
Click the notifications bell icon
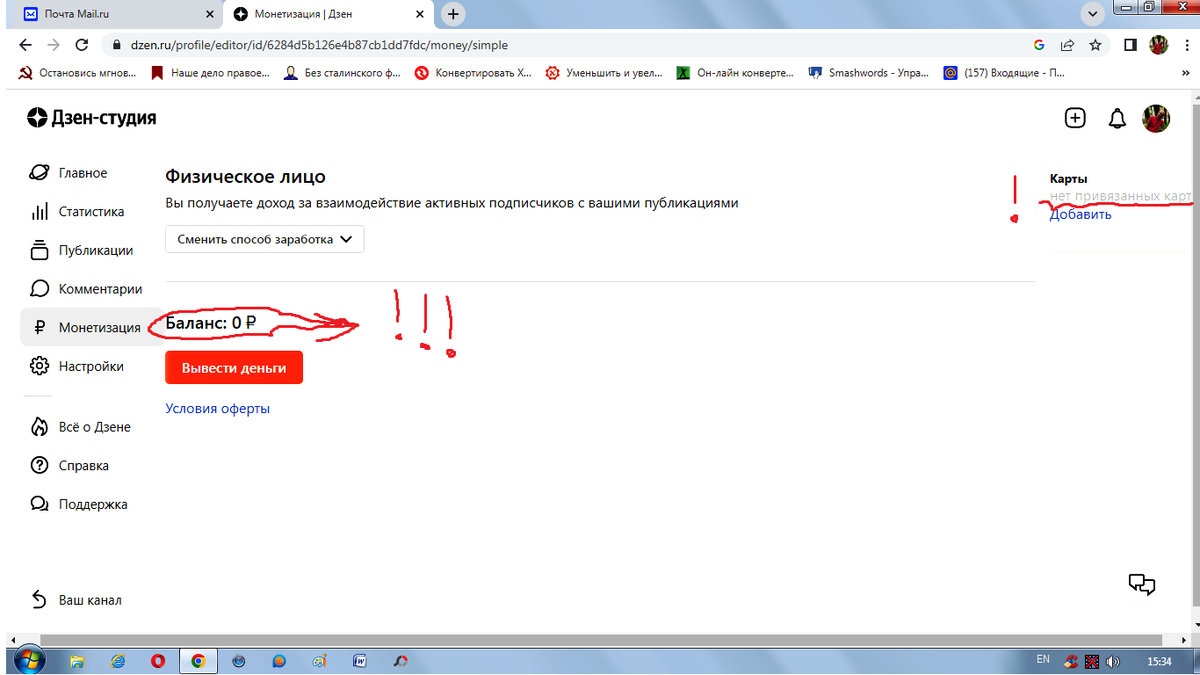[x=1115, y=117]
